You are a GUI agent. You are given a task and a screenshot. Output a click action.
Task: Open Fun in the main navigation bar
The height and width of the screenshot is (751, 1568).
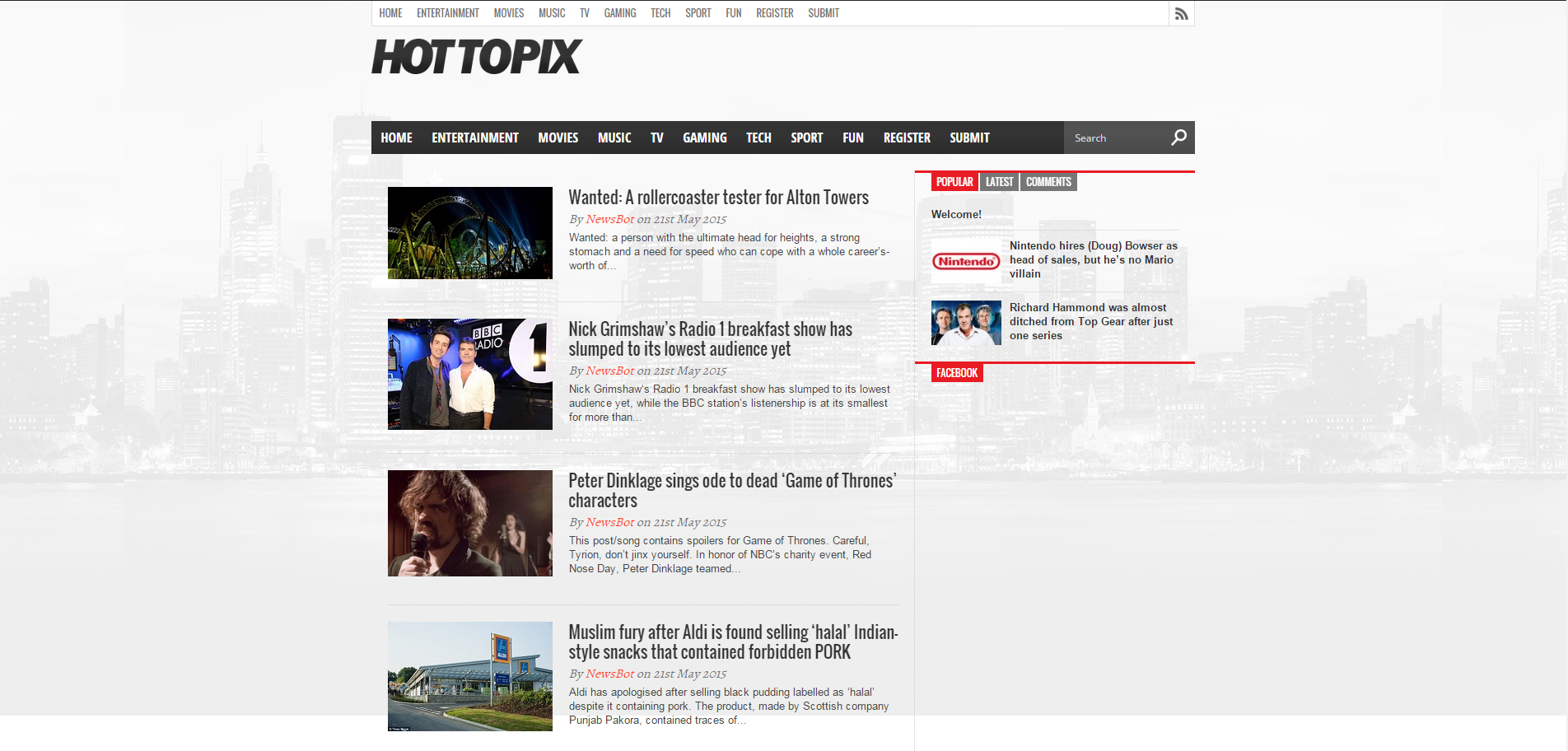click(x=853, y=138)
